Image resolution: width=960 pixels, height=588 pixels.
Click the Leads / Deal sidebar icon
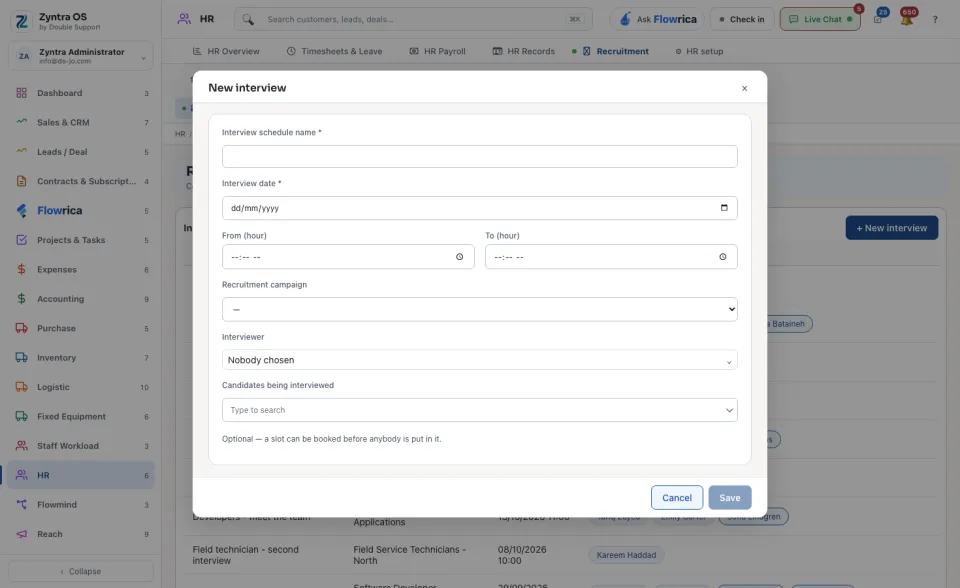(21, 151)
